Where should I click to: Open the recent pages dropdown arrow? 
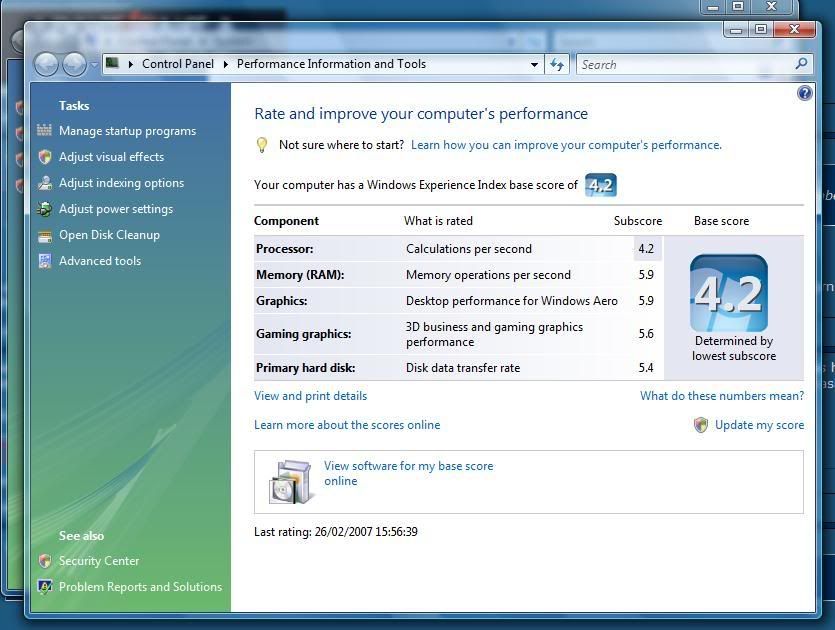[95, 65]
